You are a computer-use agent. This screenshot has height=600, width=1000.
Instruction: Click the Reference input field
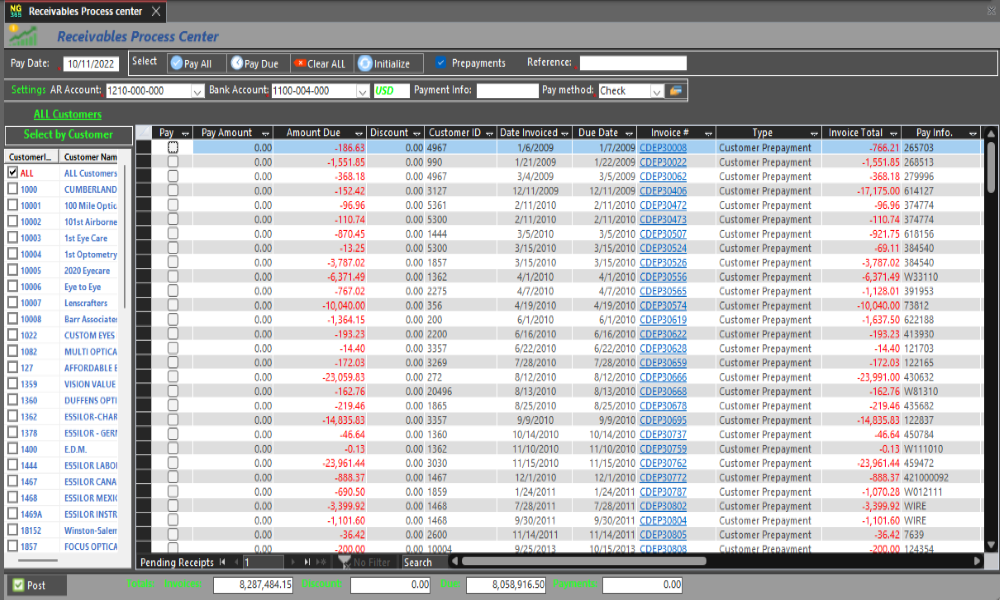point(633,63)
